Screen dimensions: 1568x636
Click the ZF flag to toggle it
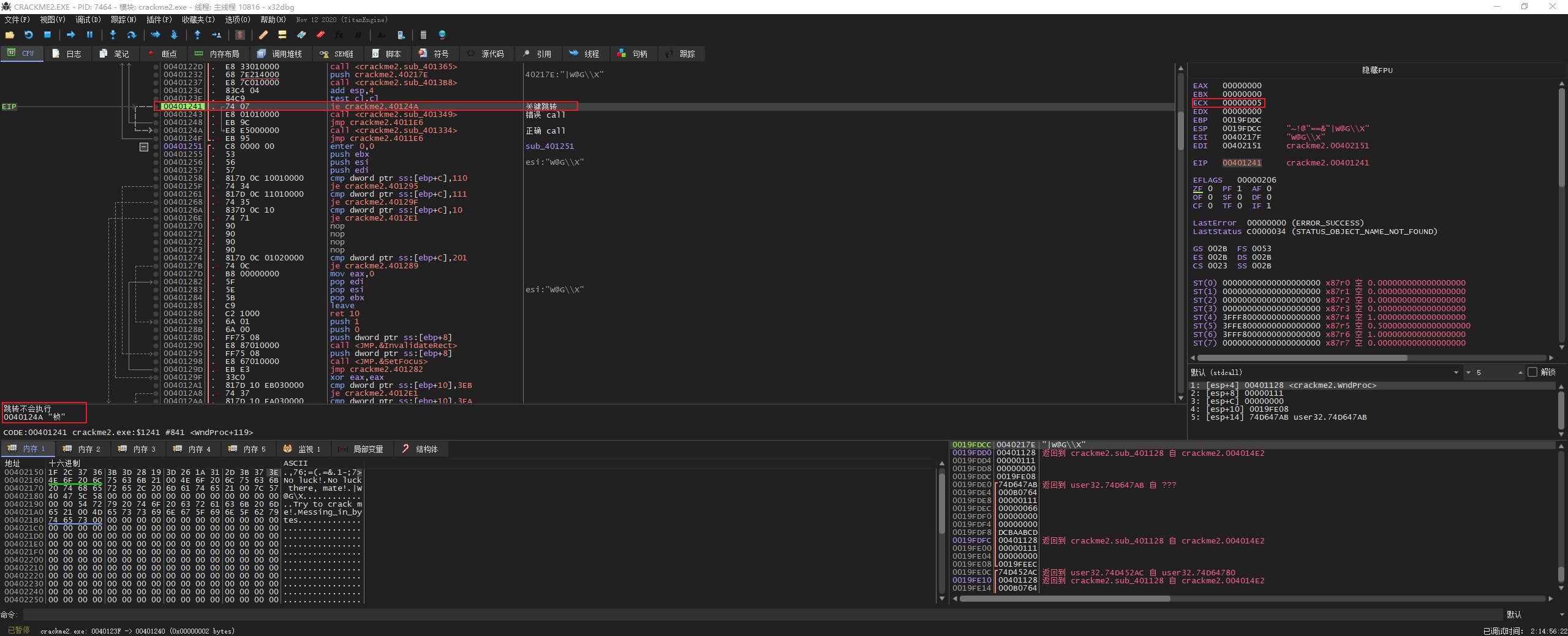coord(1197,189)
